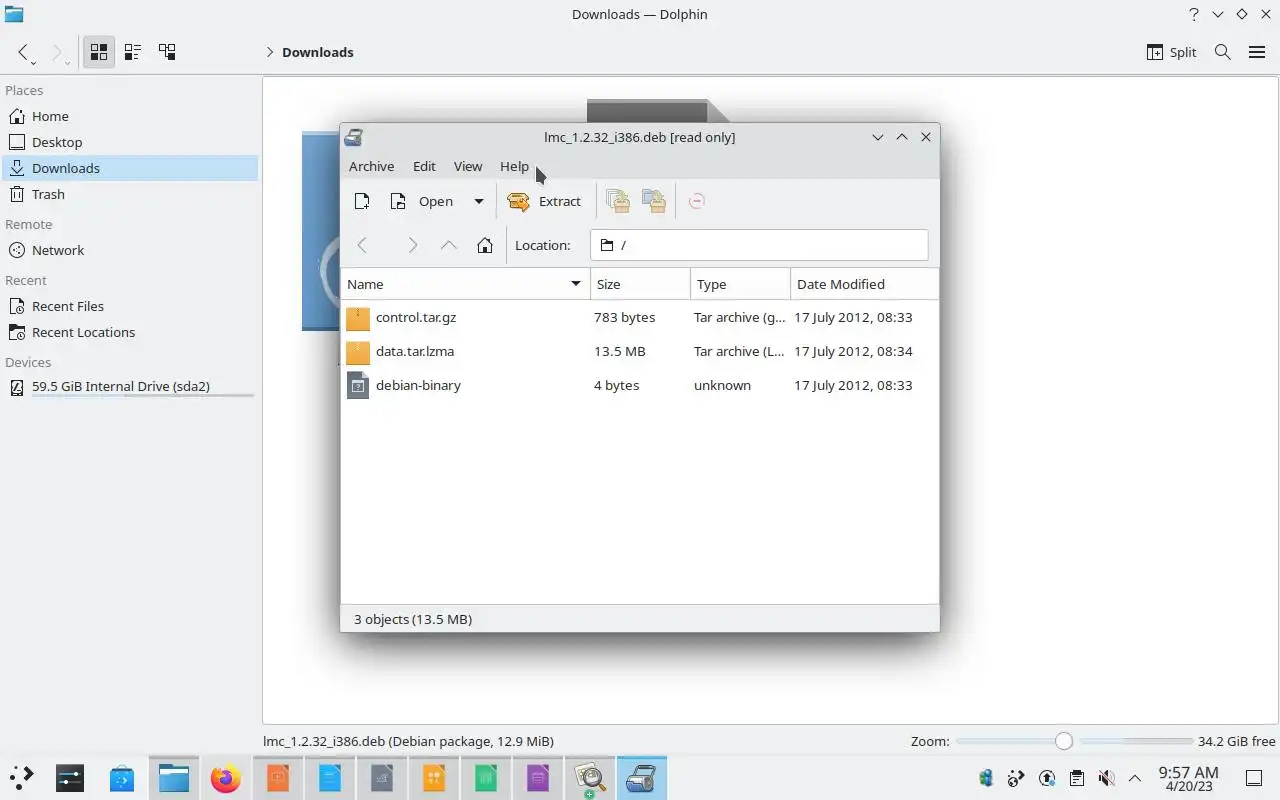Click the Downloads breadcrumb in Dolphin
This screenshot has width=1280, height=800.
[x=317, y=52]
